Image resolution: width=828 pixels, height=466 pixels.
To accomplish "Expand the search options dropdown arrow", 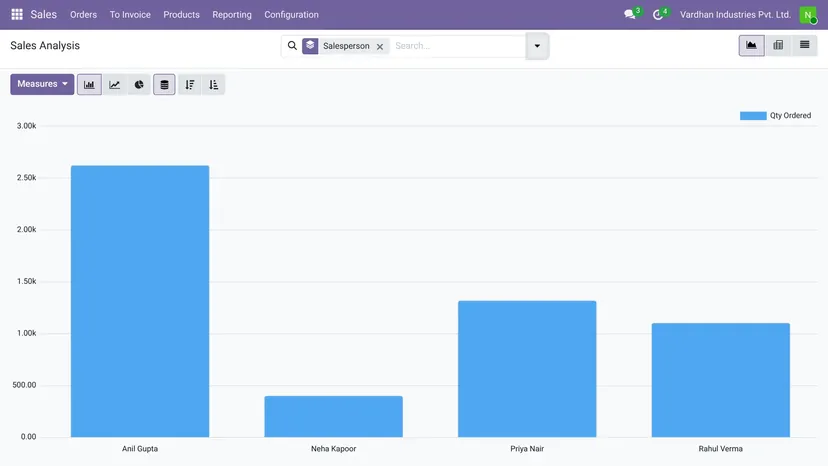I will [537, 46].
